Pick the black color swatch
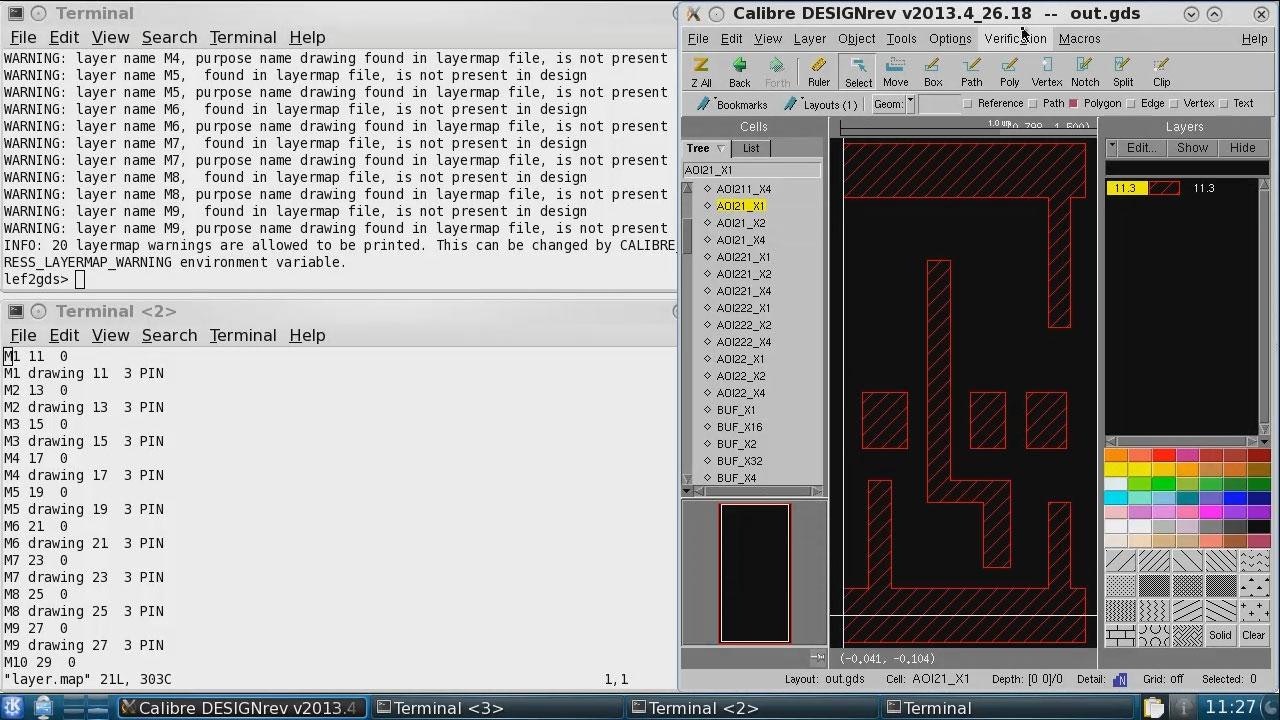1280x720 pixels. pyautogui.click(x=1259, y=527)
